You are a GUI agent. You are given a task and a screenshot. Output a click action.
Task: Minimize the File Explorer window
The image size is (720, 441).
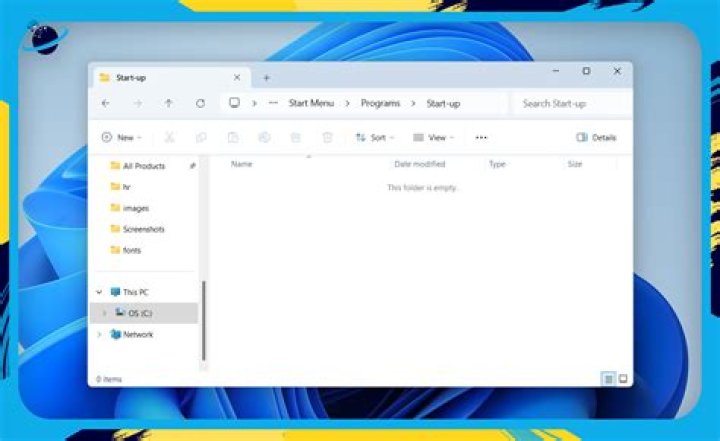tap(556, 71)
